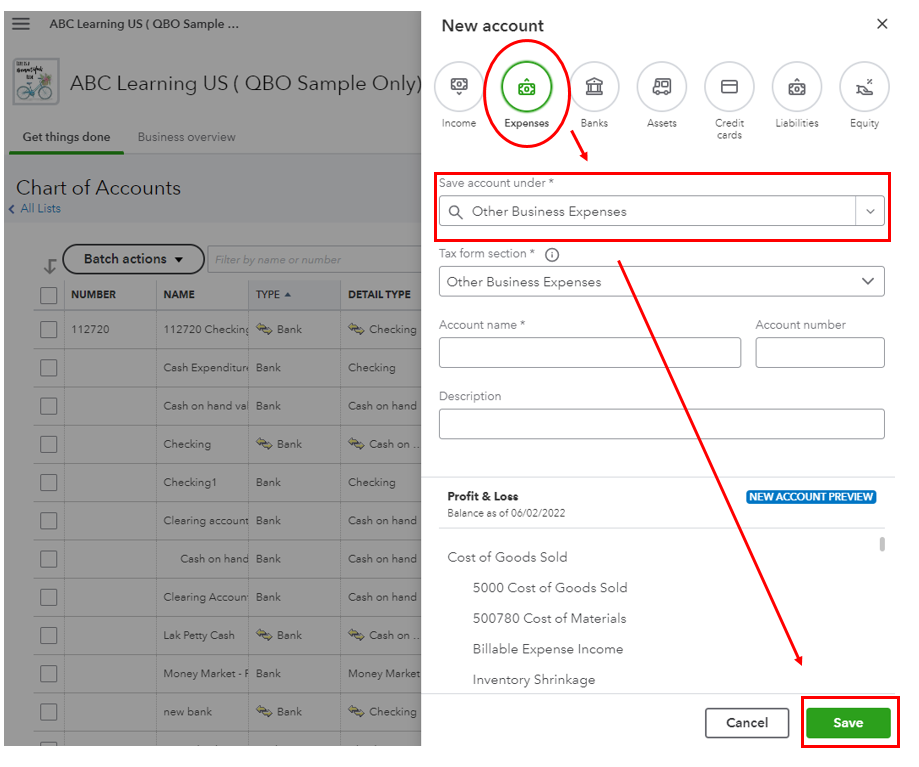Viewport: 919px width, 767px height.
Task: Click the sort rows arrow beside Batch actions
Action: point(50,266)
